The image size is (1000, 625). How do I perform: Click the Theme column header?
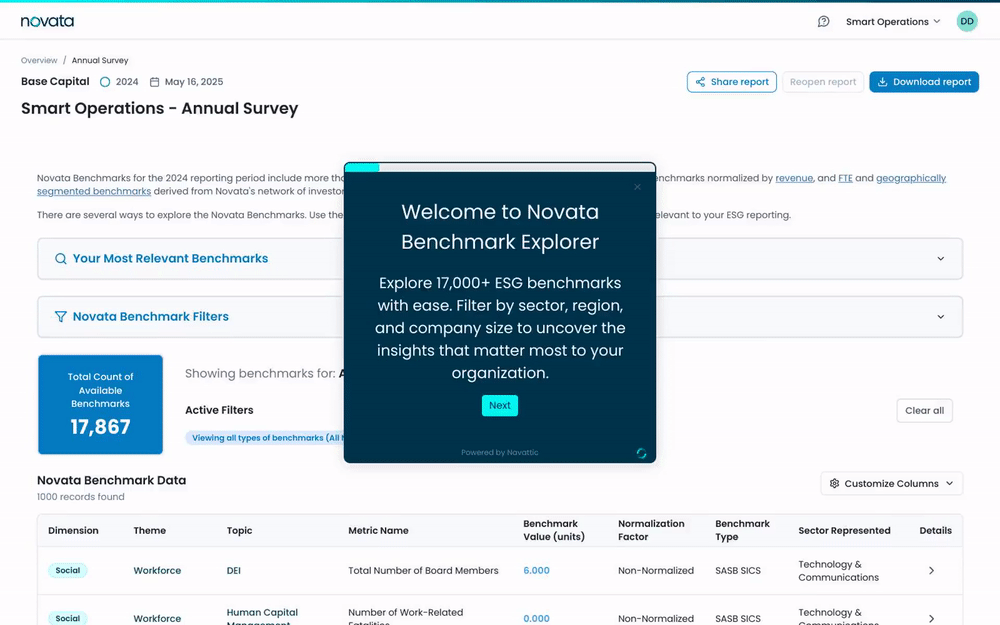[149, 531]
